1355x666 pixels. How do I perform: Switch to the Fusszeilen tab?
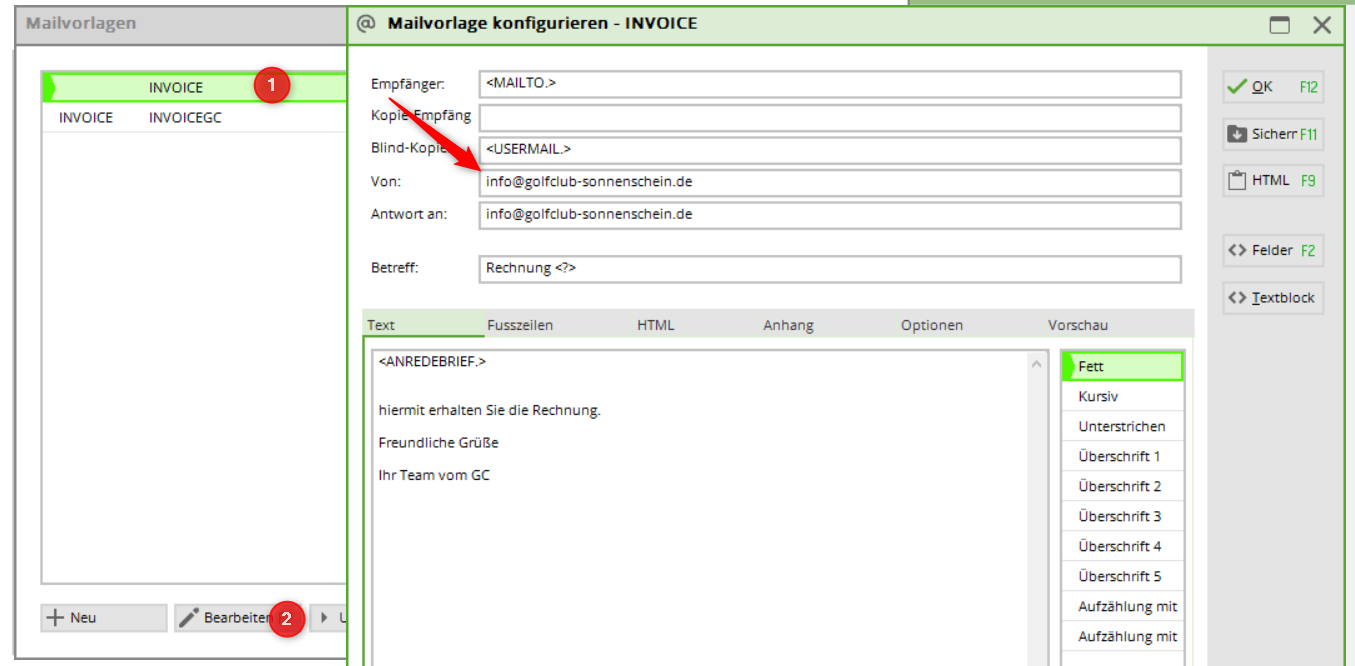(x=520, y=325)
